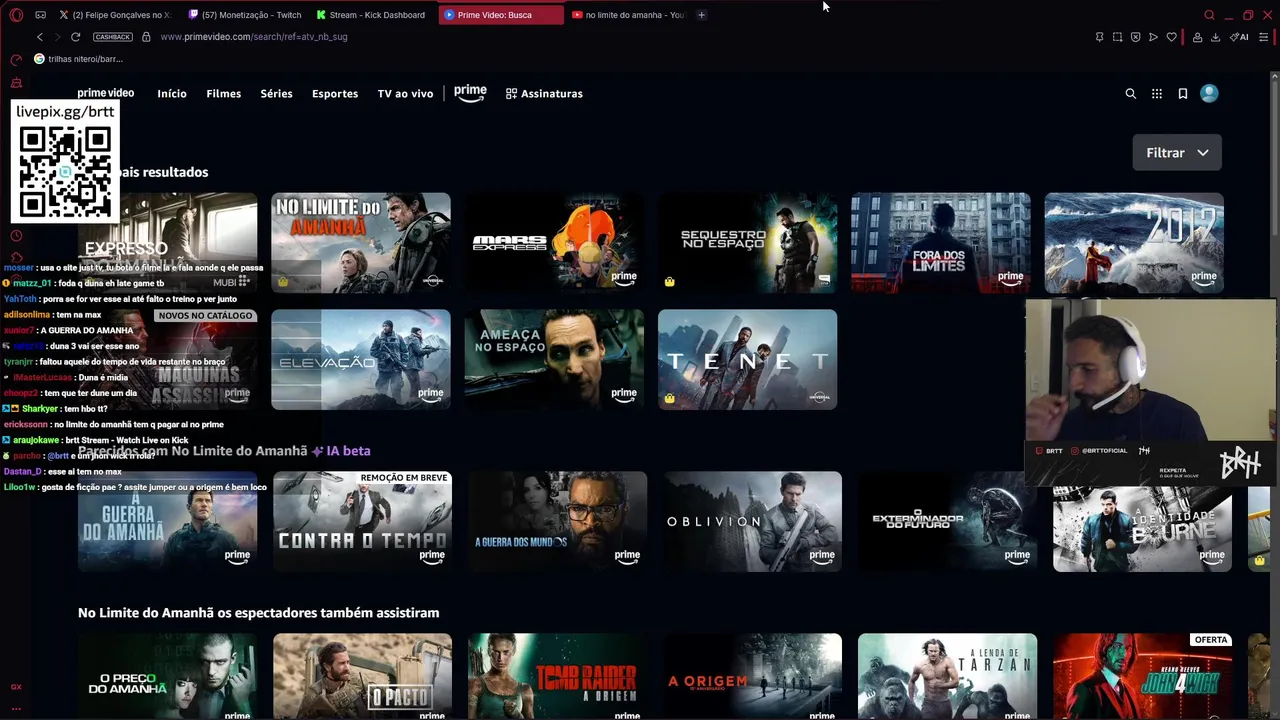Open Easy Setup sliders icon
The height and width of the screenshot is (720, 1280).
pyautogui.click(x=1264, y=37)
